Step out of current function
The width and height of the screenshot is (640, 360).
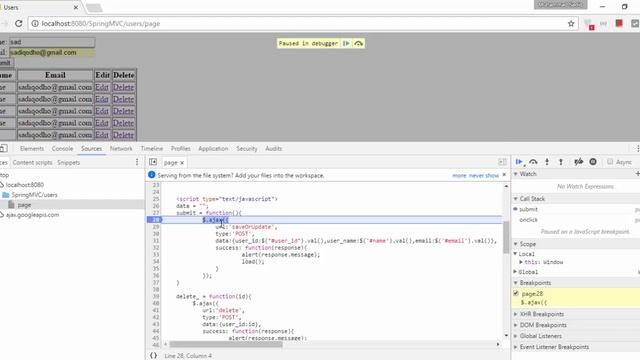pyautogui.click(x=561, y=162)
